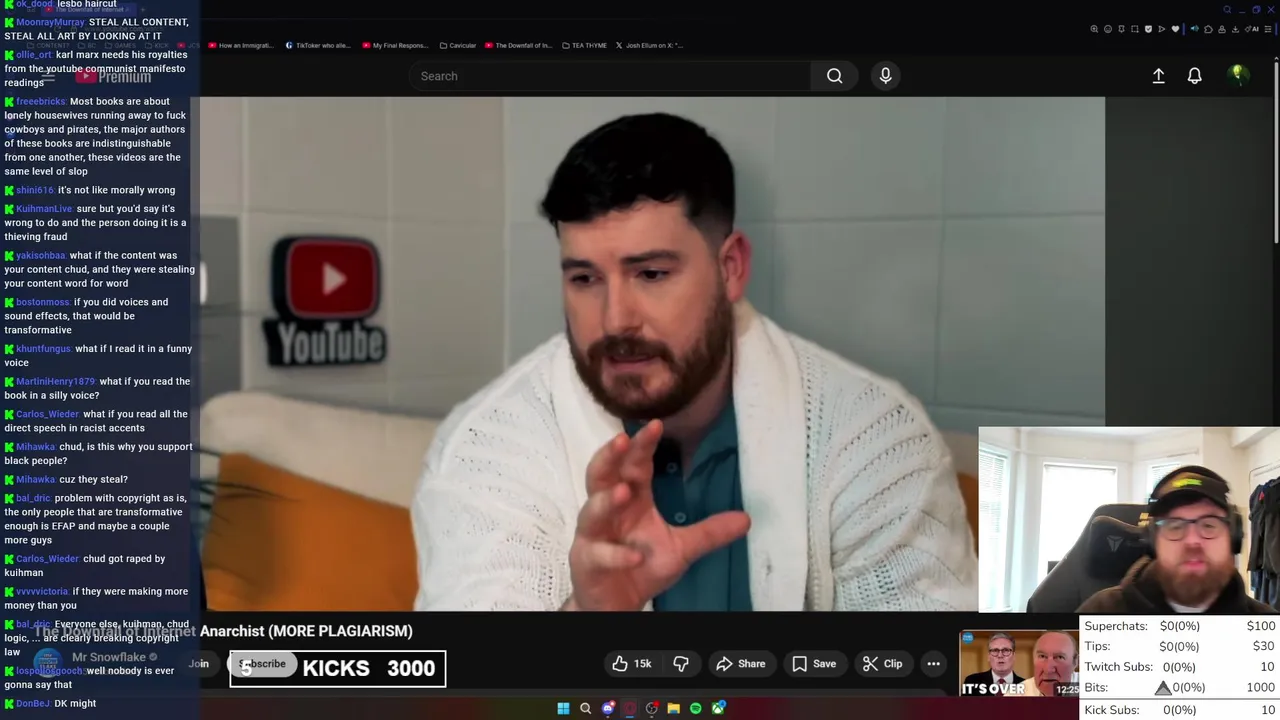The height and width of the screenshot is (720, 1280).
Task: Click the main video player
Action: (x=652, y=353)
